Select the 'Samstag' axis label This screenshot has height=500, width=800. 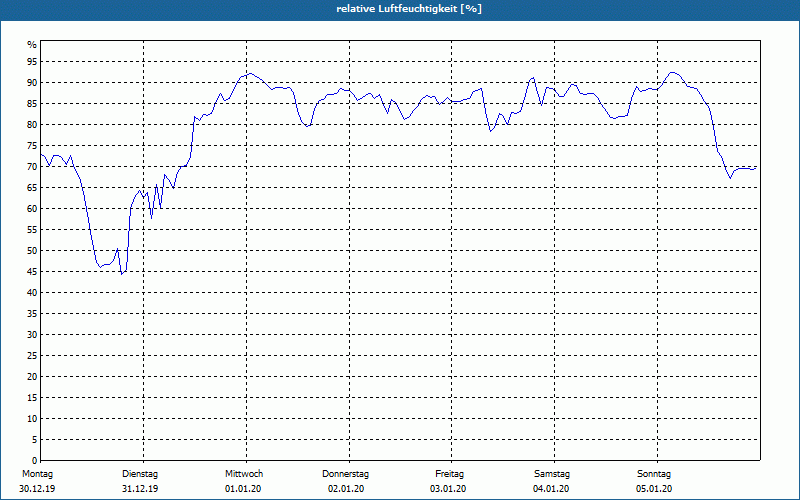coord(552,474)
